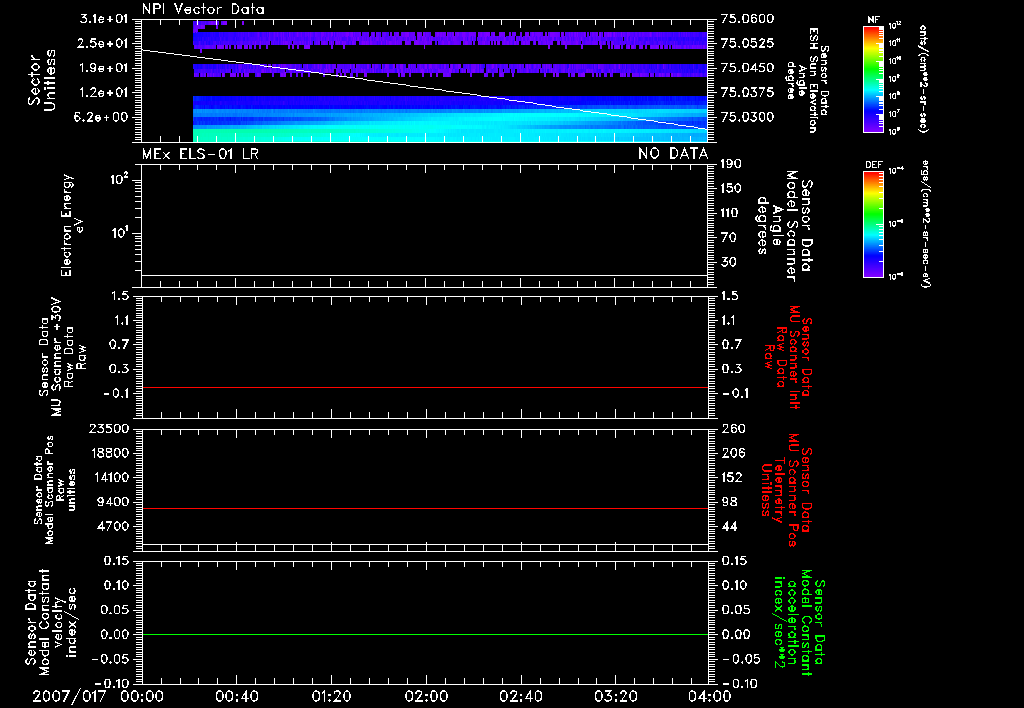Click the '260' telemetry tick value
Image resolution: width=1024 pixels, height=708 pixels.
[734, 428]
